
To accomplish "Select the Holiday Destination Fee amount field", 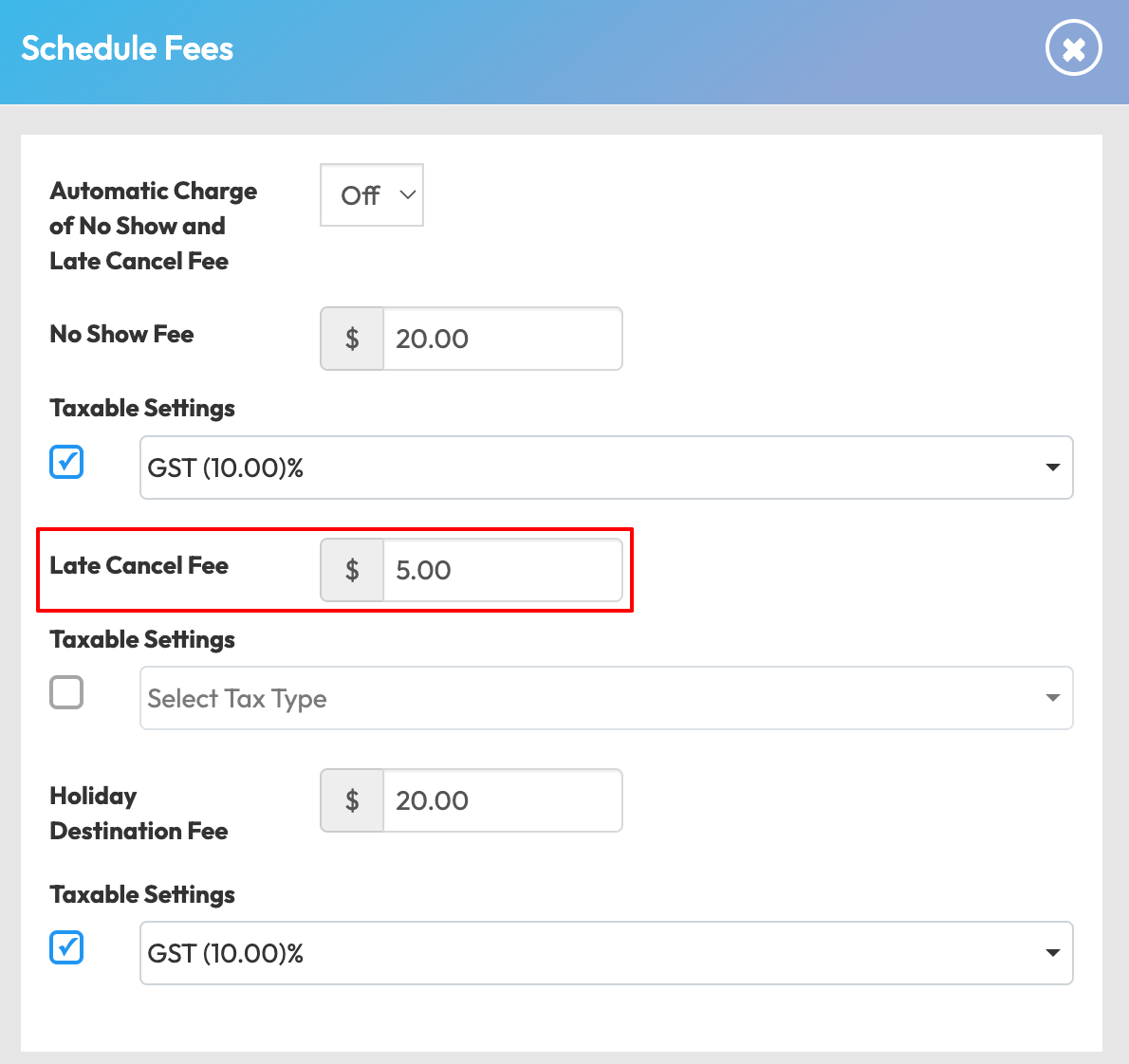I will coord(502,800).
